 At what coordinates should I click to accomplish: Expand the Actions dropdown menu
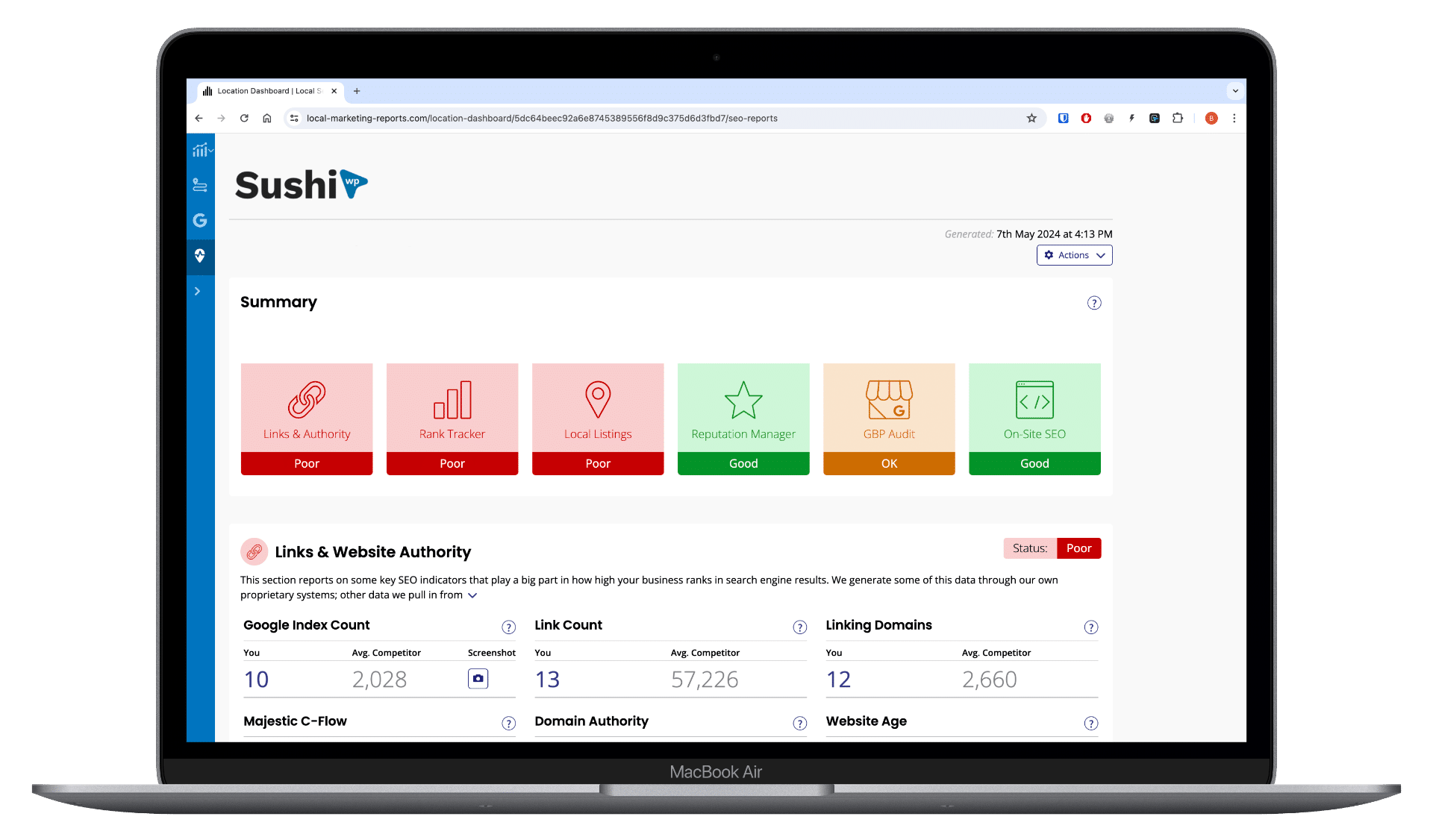[x=1074, y=255]
